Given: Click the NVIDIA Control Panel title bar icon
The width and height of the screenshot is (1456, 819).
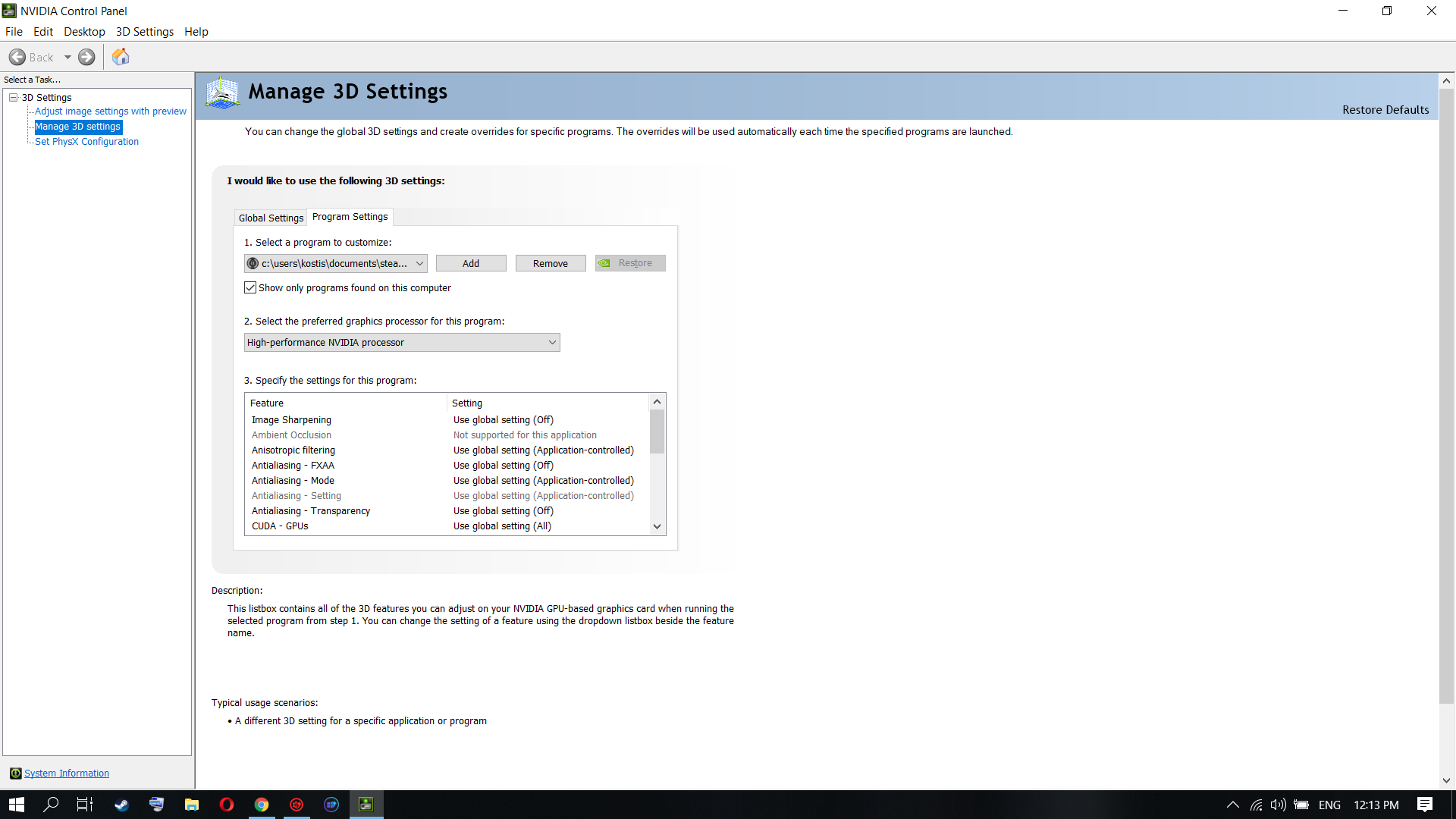Looking at the screenshot, I should (9, 11).
